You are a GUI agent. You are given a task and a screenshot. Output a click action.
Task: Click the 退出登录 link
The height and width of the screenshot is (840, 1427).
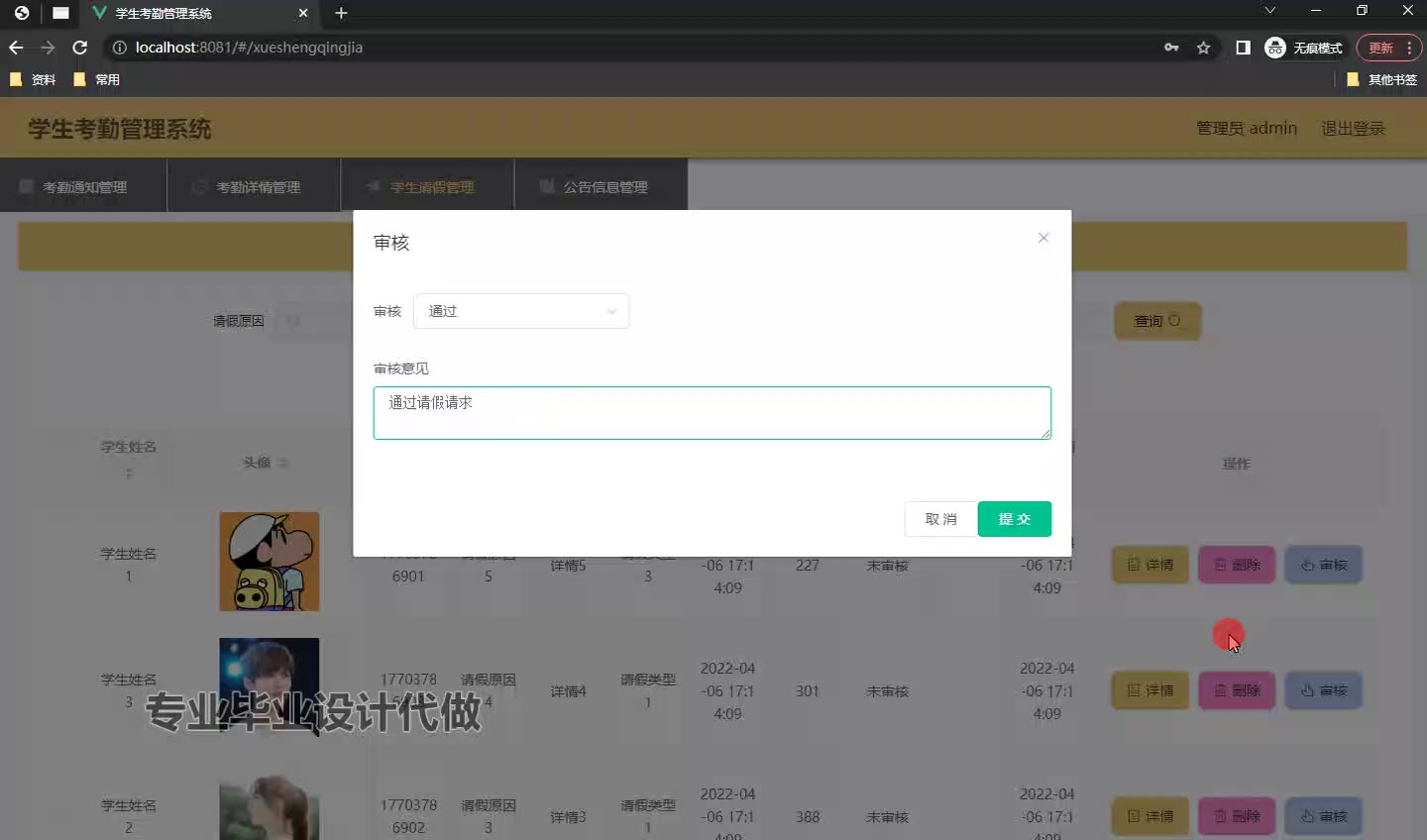(x=1353, y=128)
